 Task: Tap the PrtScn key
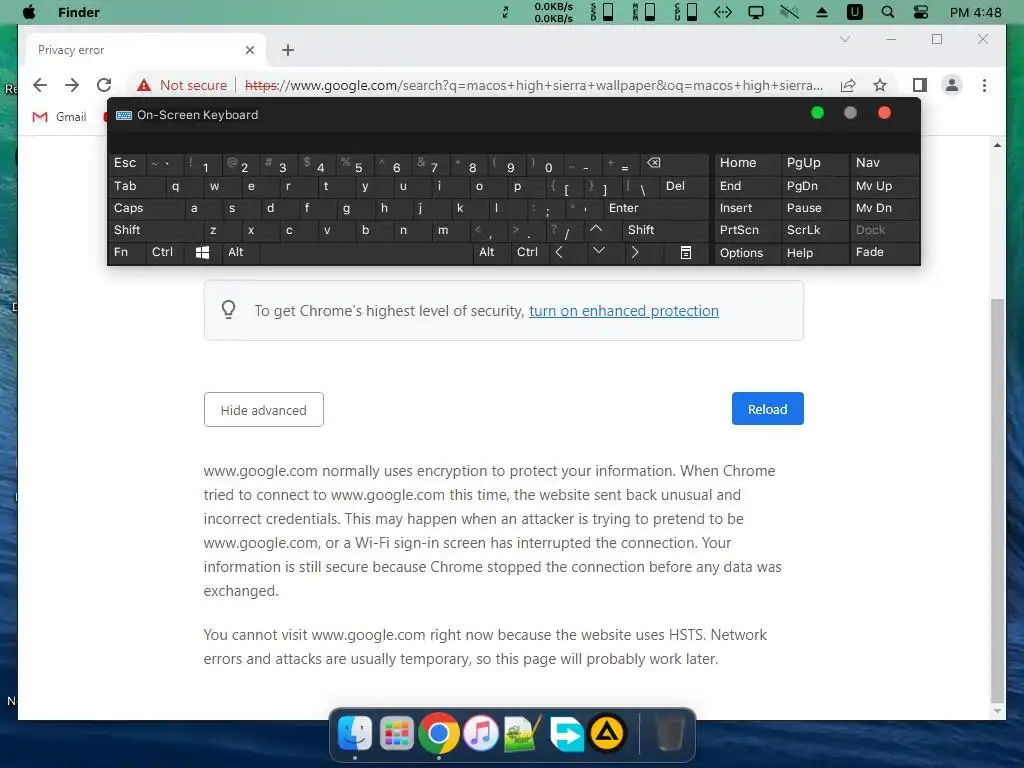(746, 230)
